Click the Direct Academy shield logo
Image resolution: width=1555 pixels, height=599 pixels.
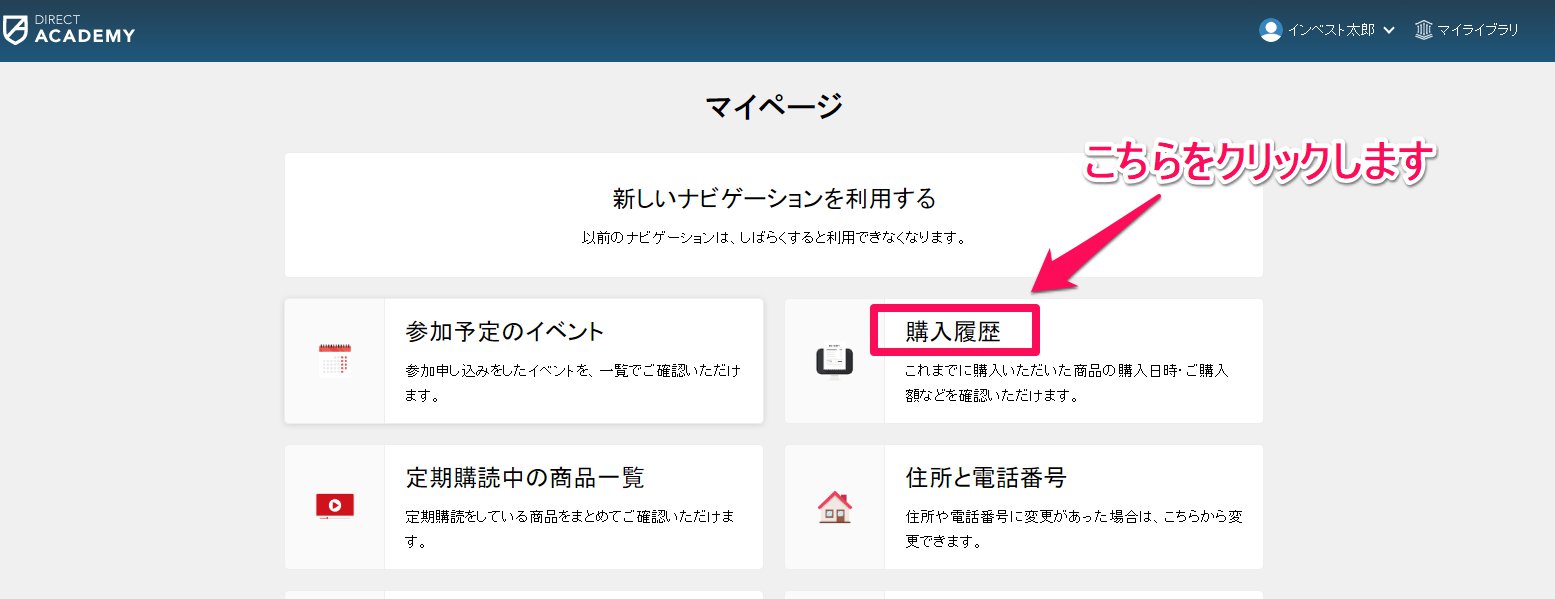[x=15, y=29]
